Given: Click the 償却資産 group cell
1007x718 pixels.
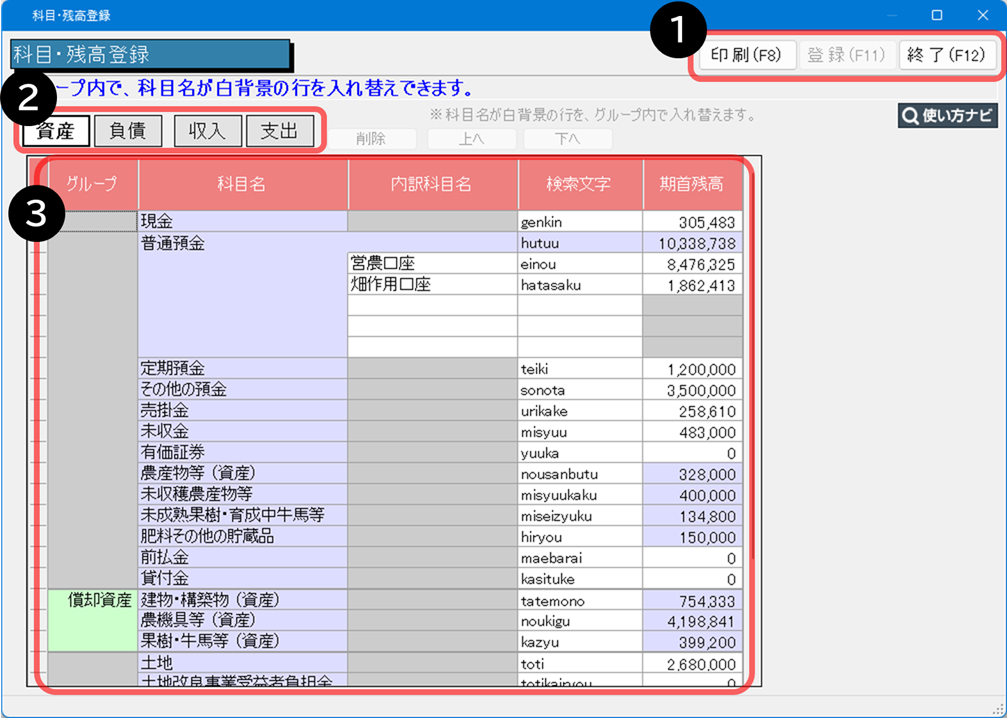Looking at the screenshot, I should (x=92, y=601).
